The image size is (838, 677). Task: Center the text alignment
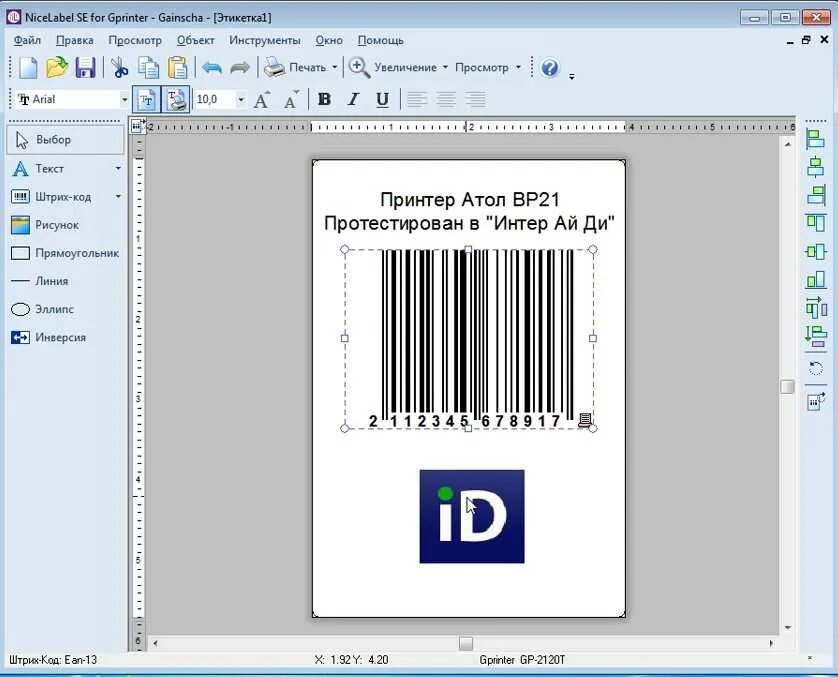446,99
